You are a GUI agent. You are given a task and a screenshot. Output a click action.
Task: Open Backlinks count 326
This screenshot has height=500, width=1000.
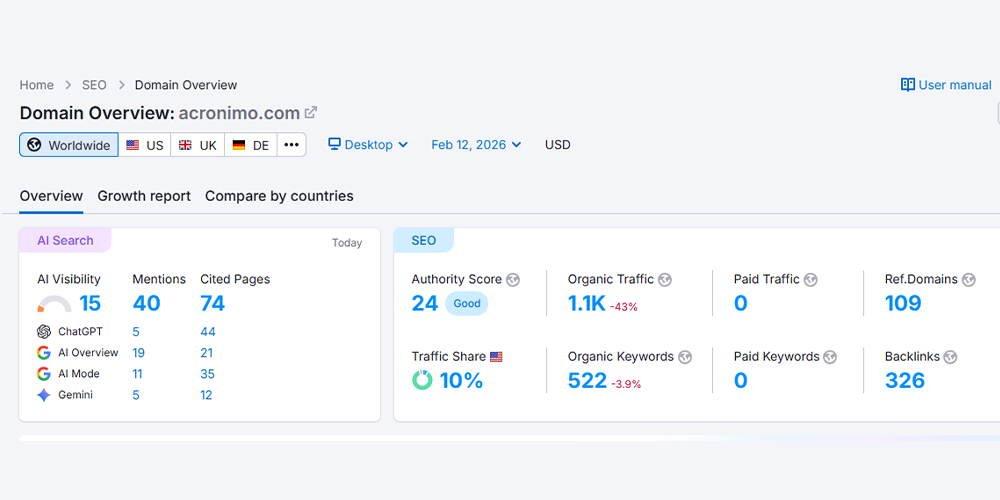click(x=904, y=381)
